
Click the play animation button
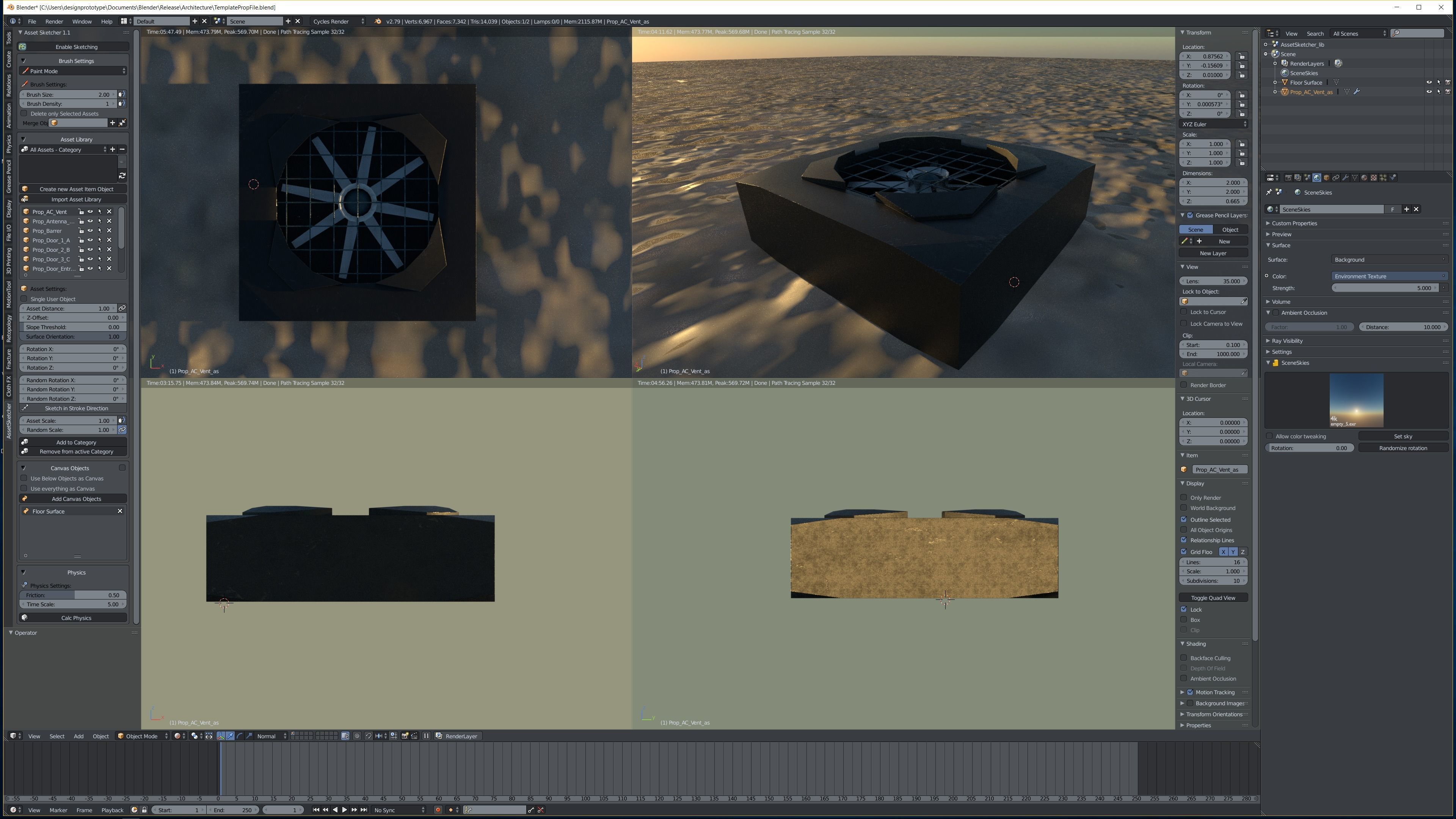[344, 810]
